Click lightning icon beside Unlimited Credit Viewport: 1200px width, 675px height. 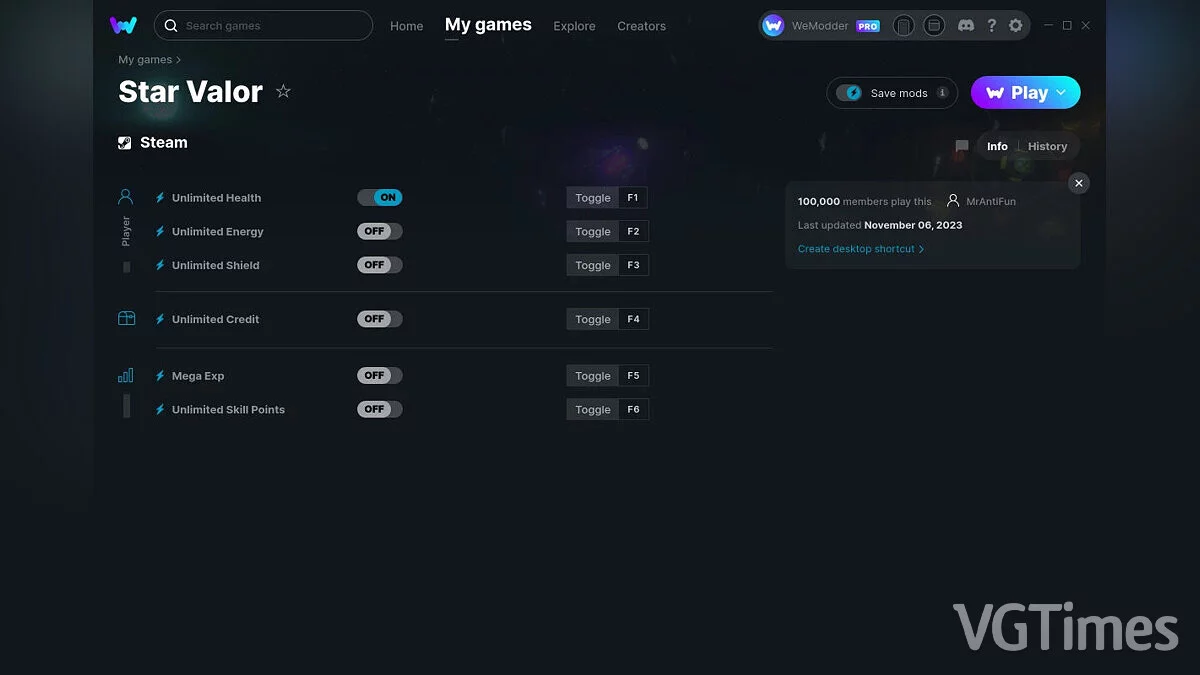pos(160,319)
